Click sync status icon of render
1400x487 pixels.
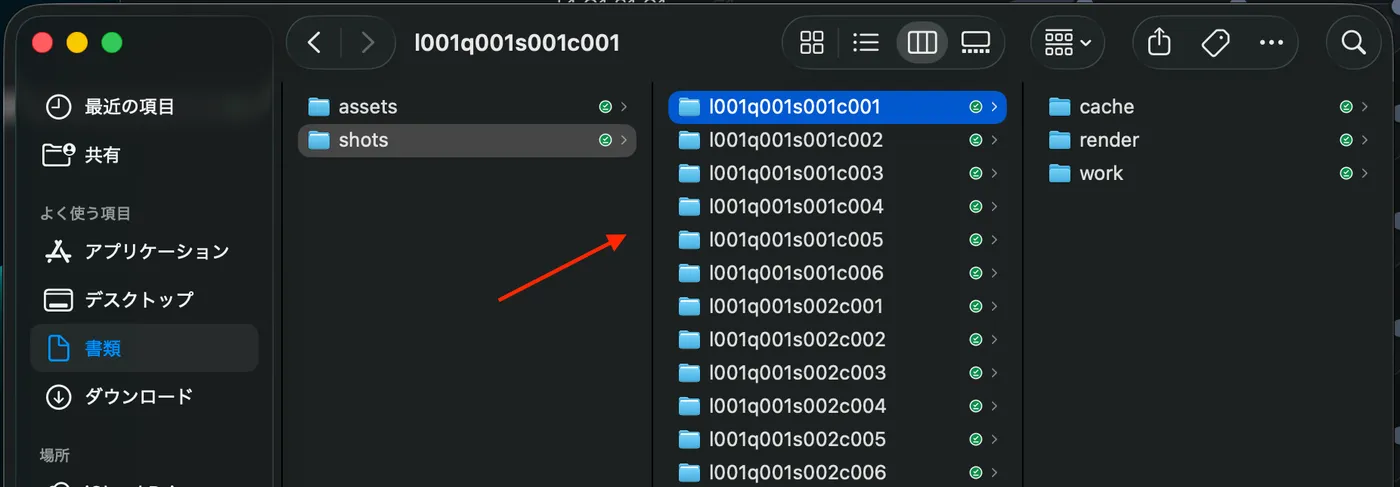click(1345, 140)
